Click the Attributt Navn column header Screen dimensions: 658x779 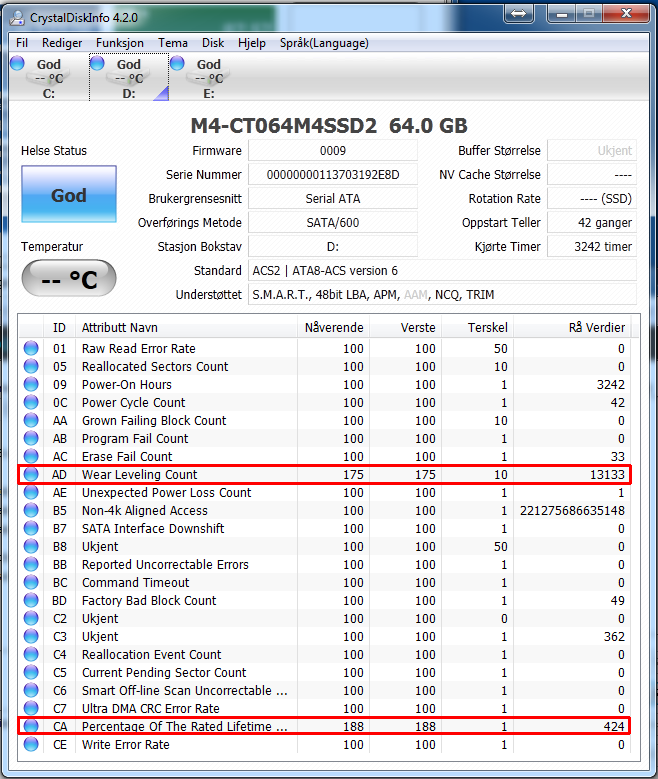pos(186,328)
